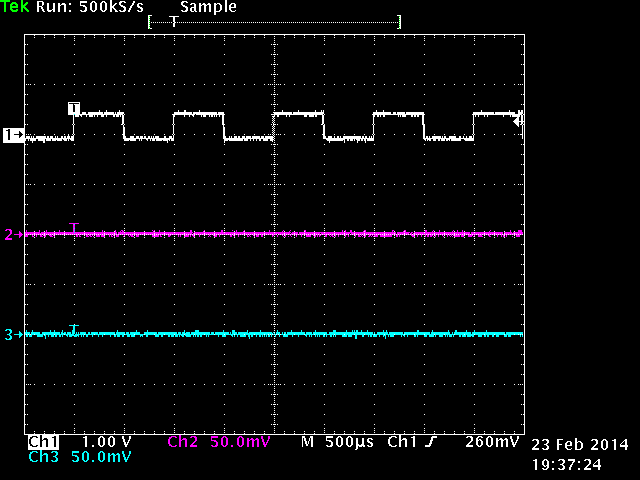Click the 260mV trigger level readout

pyautogui.click(x=492, y=442)
